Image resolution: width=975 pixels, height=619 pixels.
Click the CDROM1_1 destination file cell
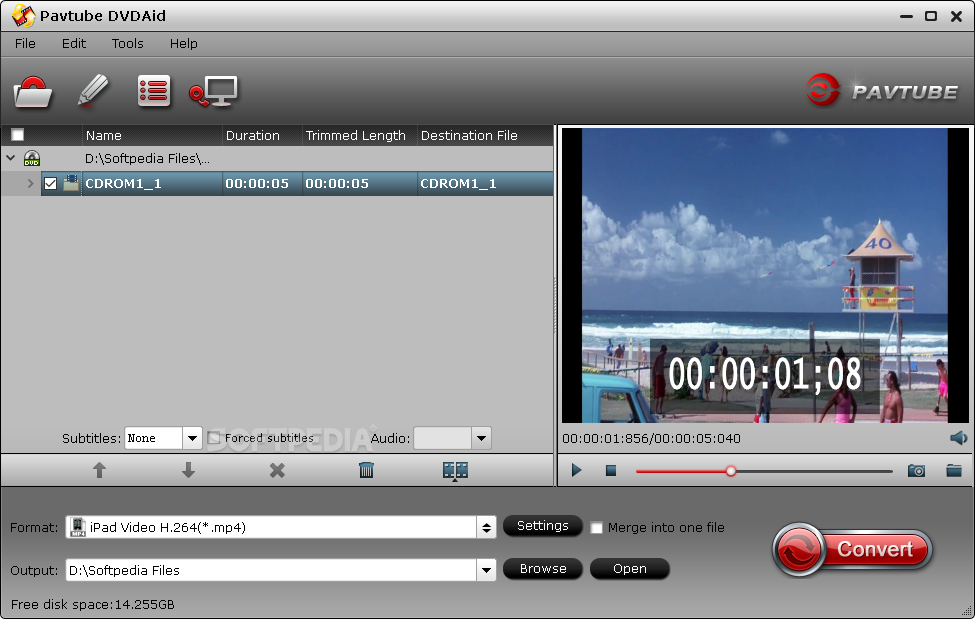(x=484, y=184)
